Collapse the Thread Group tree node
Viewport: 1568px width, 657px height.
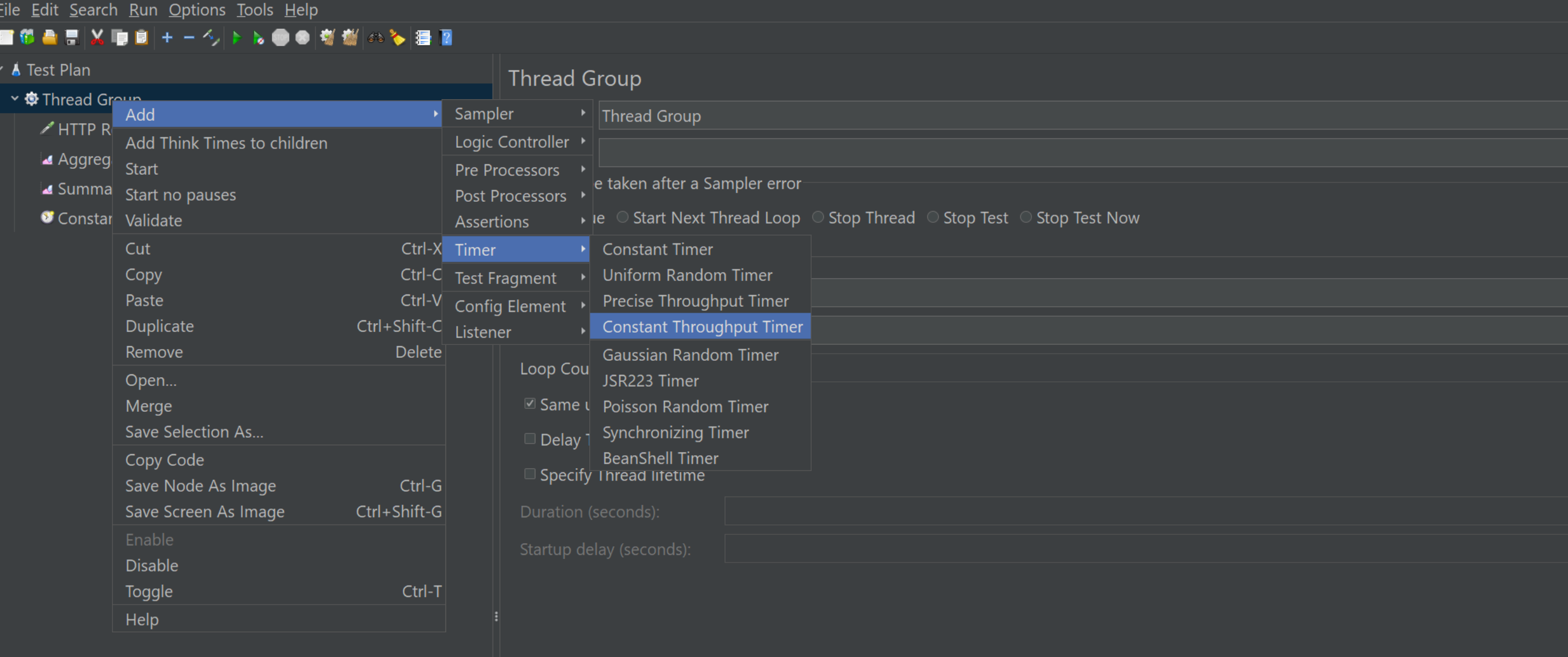(15, 99)
